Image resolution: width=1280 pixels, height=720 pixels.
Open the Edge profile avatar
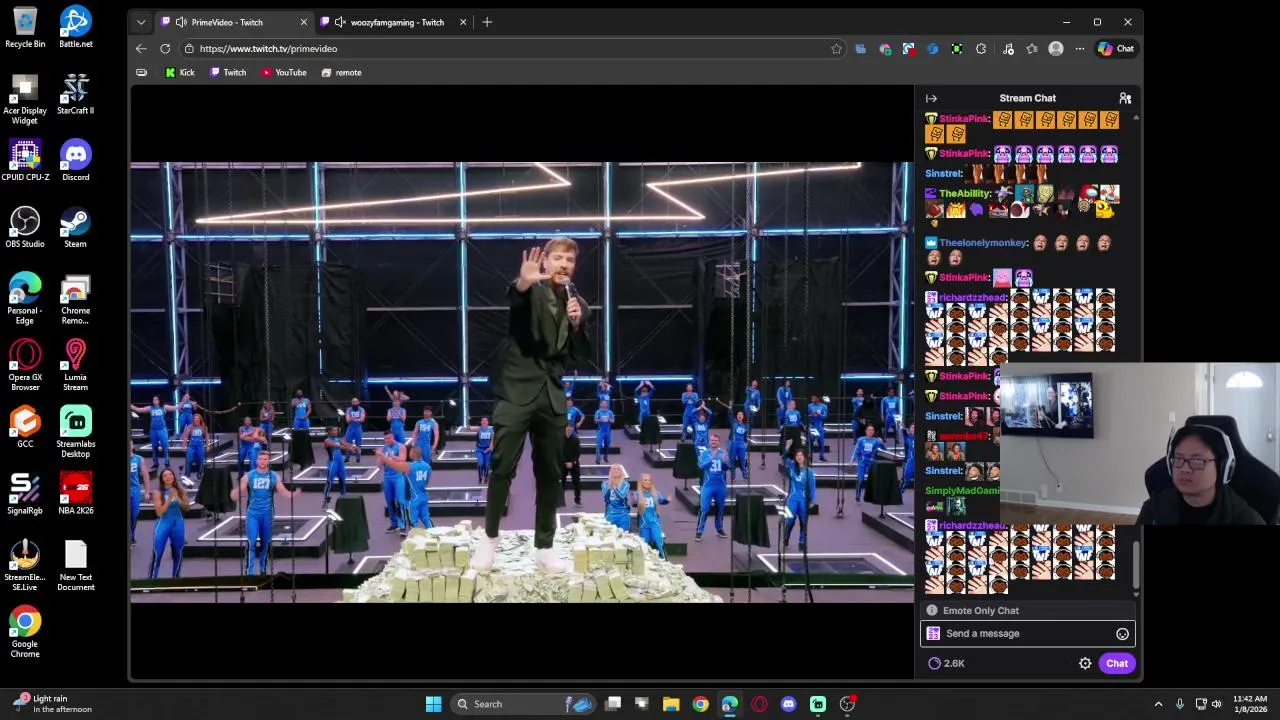1056,48
